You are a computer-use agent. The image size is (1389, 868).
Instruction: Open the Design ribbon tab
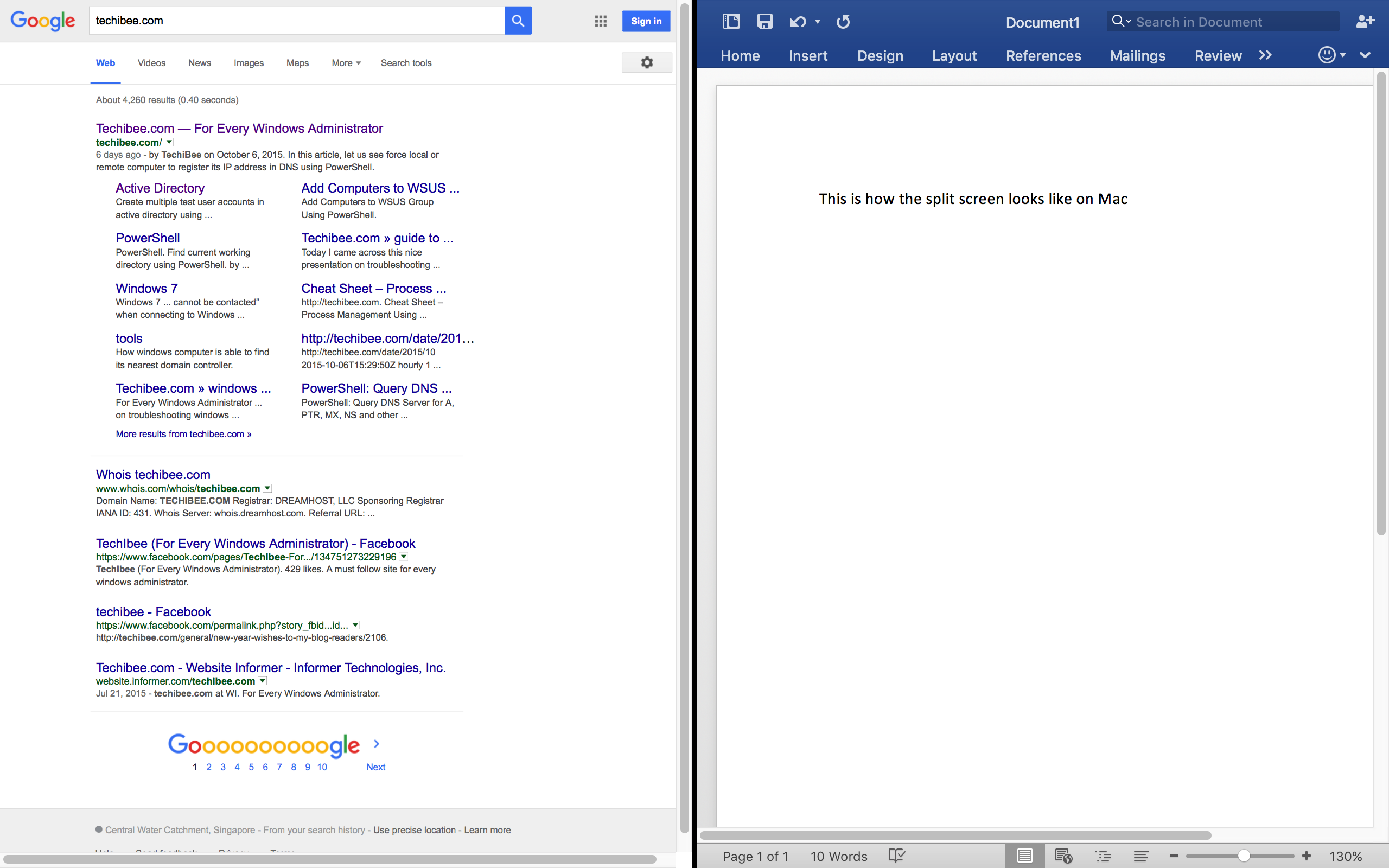(x=880, y=56)
